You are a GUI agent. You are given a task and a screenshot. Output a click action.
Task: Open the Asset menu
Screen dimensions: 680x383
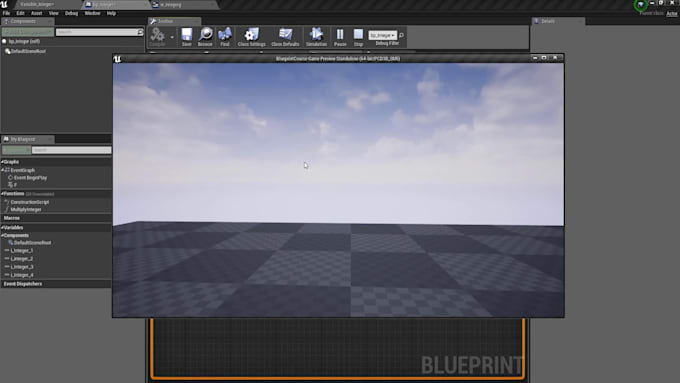[36, 13]
